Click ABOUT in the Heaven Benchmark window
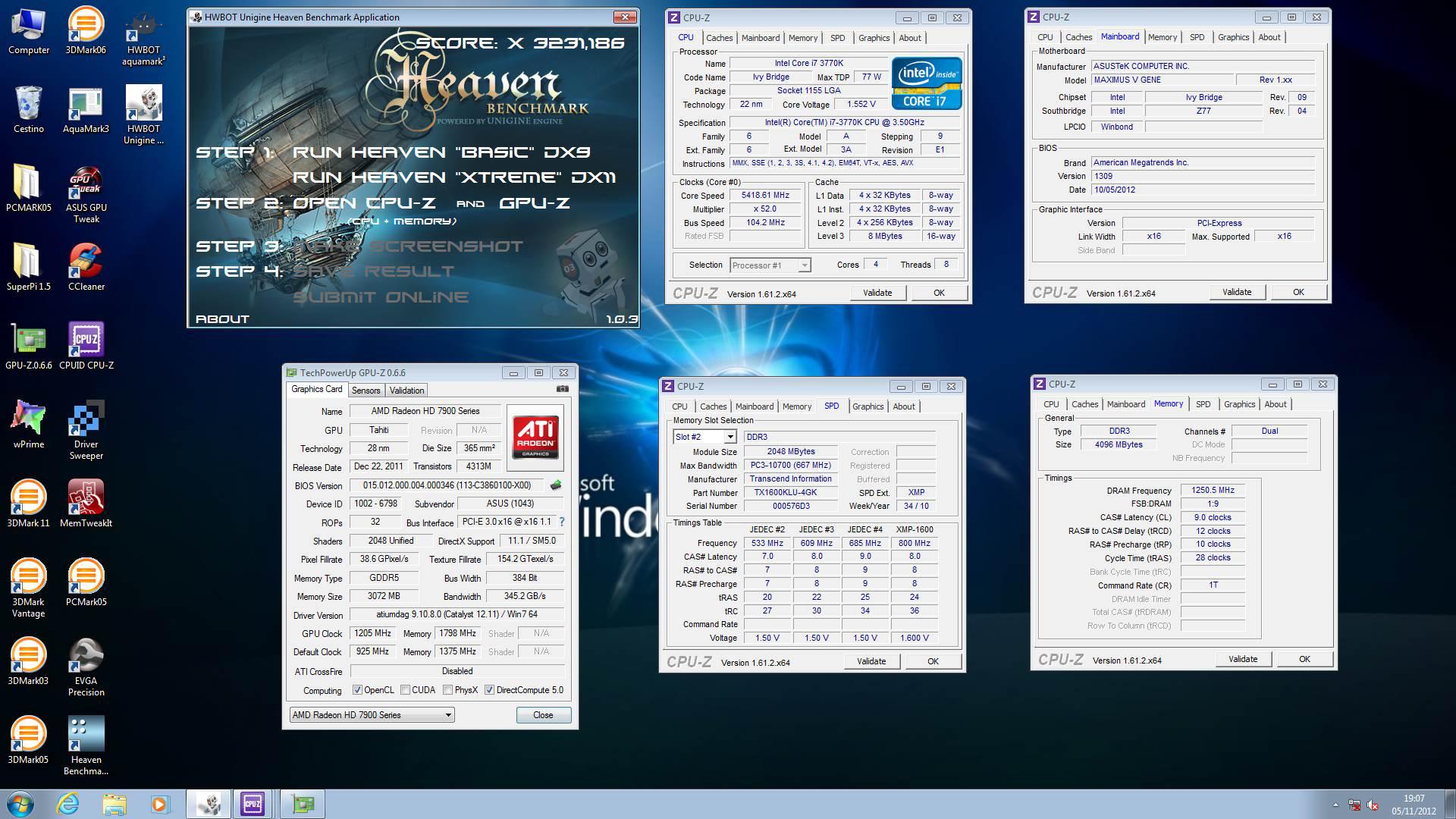The height and width of the screenshot is (819, 1456). point(222,319)
